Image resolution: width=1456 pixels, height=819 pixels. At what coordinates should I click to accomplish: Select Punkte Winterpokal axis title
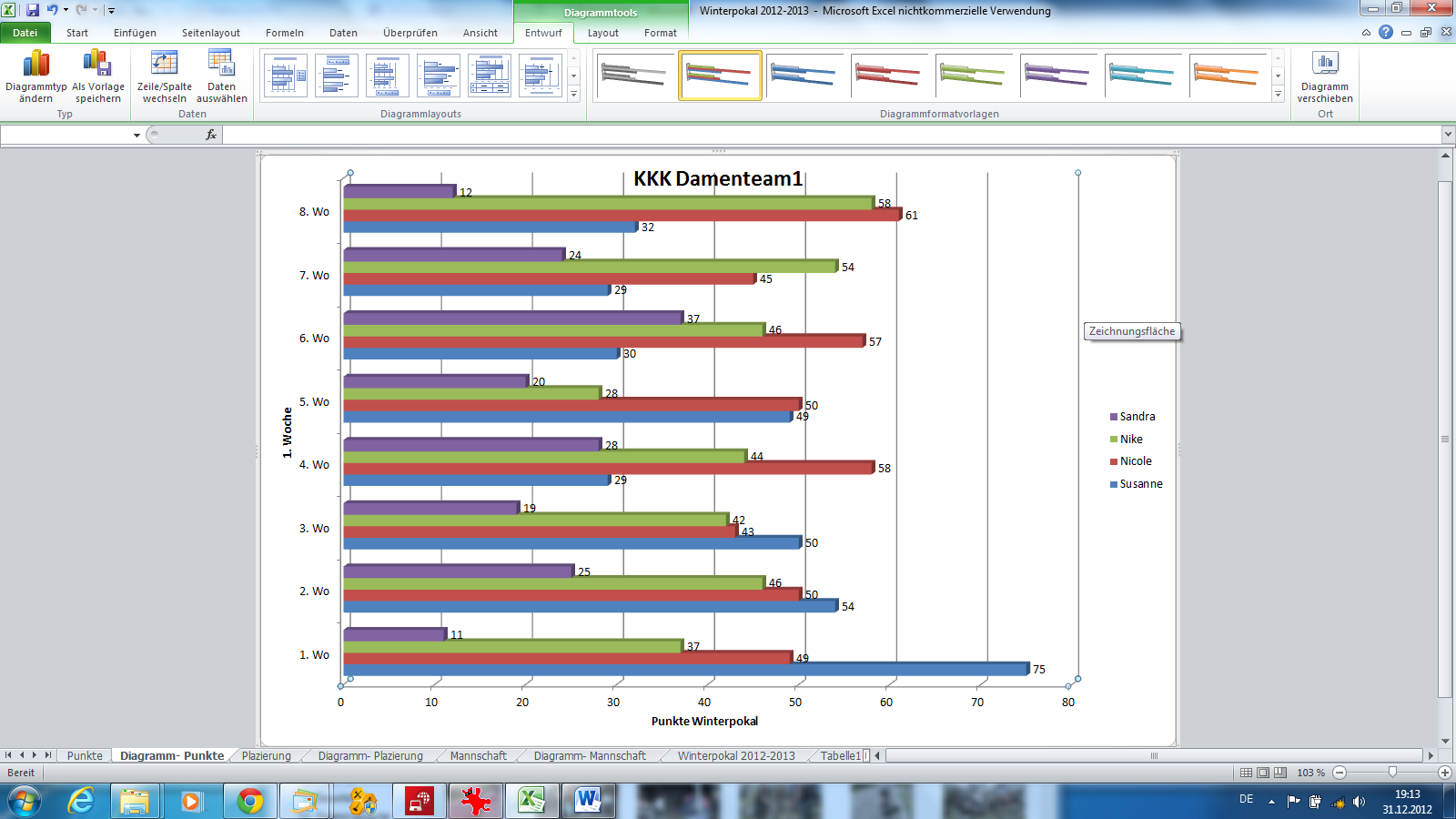click(x=704, y=721)
